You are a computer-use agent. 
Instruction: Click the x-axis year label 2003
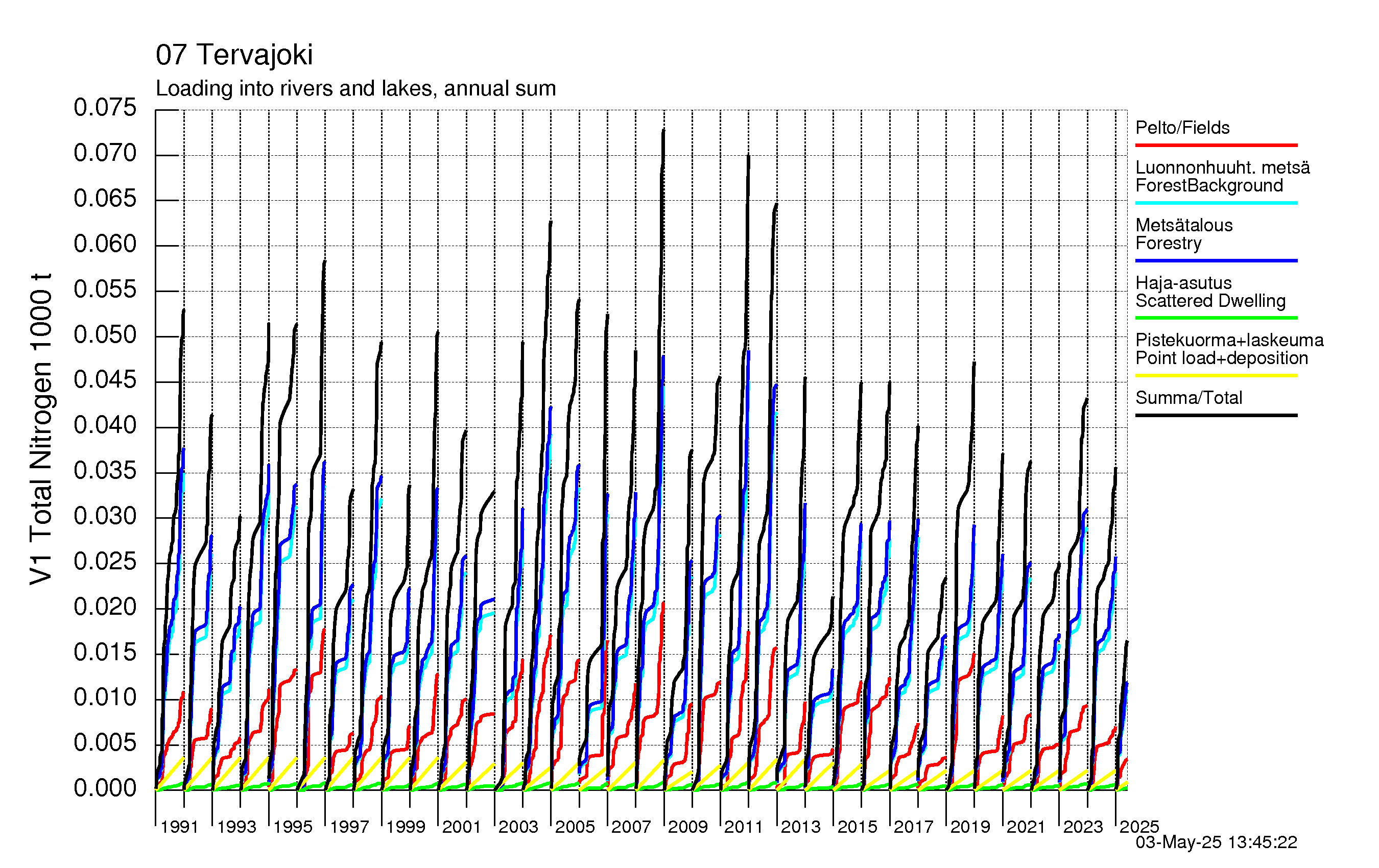(x=518, y=827)
